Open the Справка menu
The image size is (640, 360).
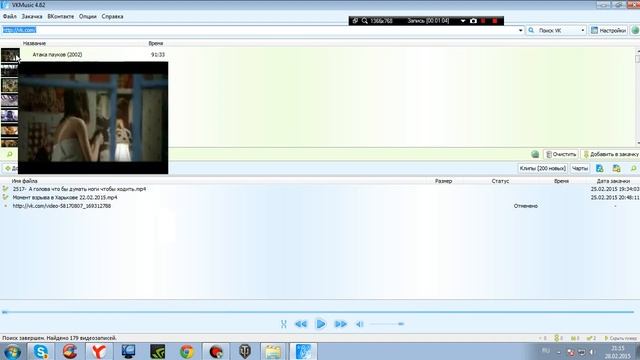[x=112, y=16]
